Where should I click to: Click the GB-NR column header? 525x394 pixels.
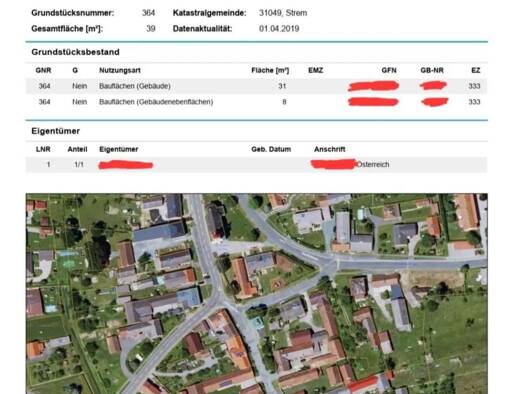click(432, 70)
